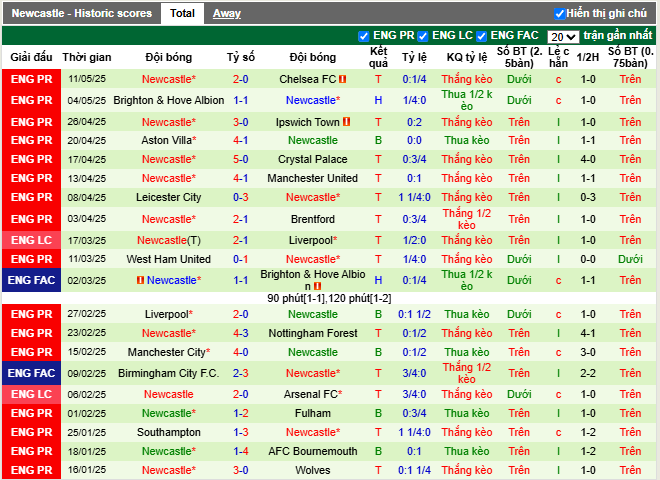Click the 4-3 score against Nottingham Forest

click(241, 333)
